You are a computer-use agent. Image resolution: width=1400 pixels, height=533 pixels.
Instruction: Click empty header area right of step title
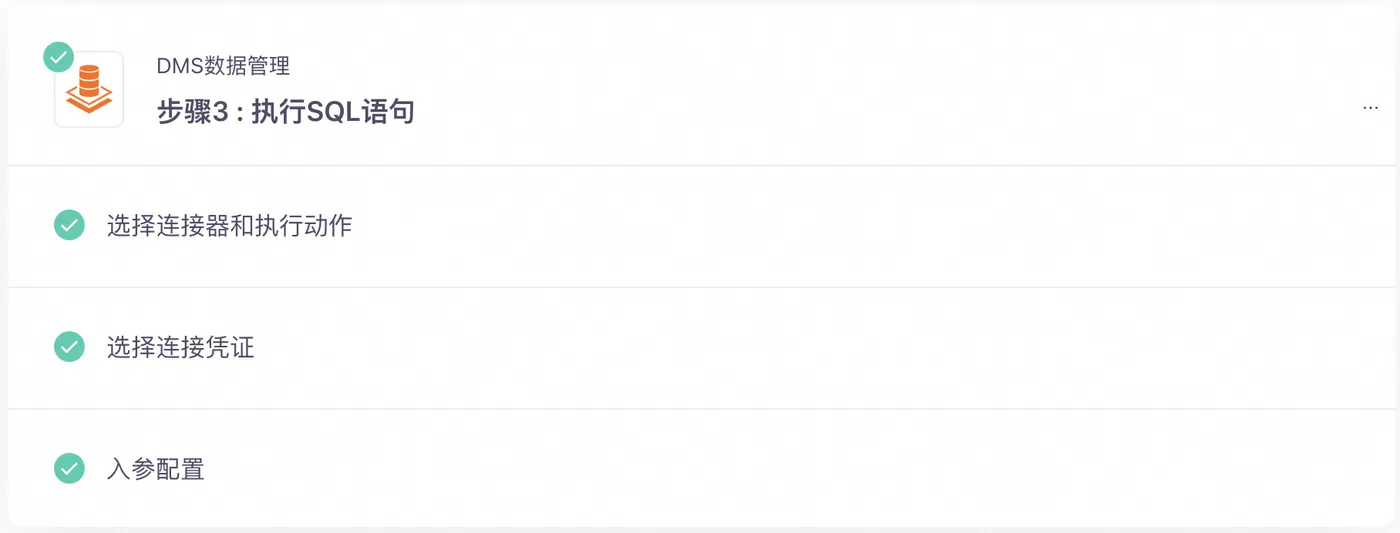point(880,90)
